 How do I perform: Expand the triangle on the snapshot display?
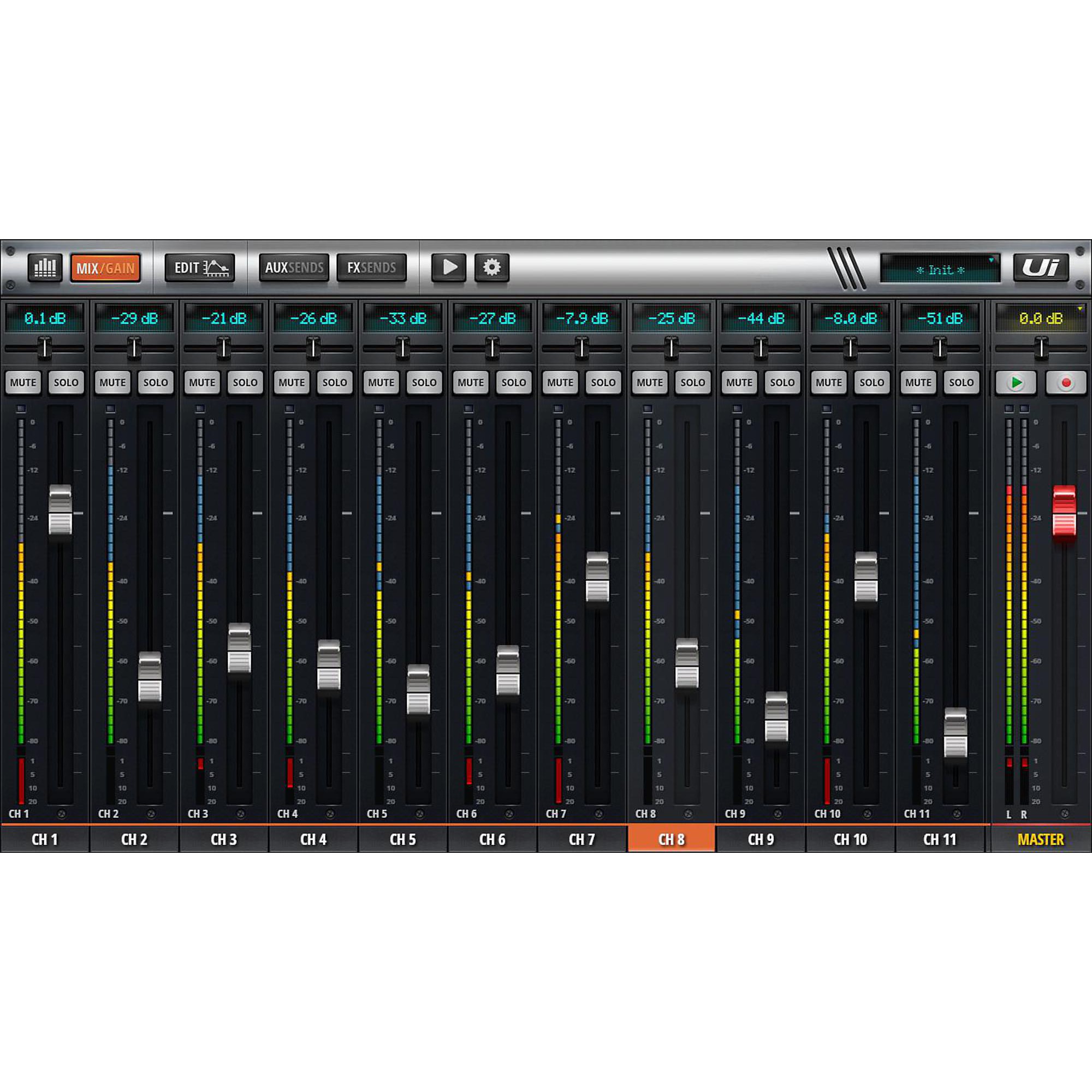click(x=991, y=260)
